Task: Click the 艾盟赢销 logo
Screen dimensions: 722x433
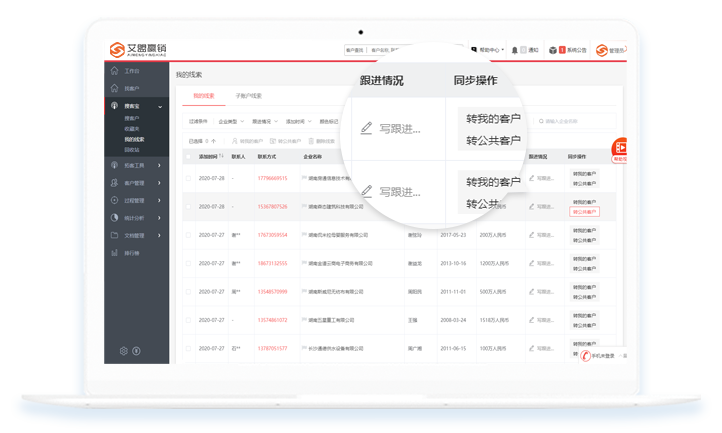Action: 141,49
